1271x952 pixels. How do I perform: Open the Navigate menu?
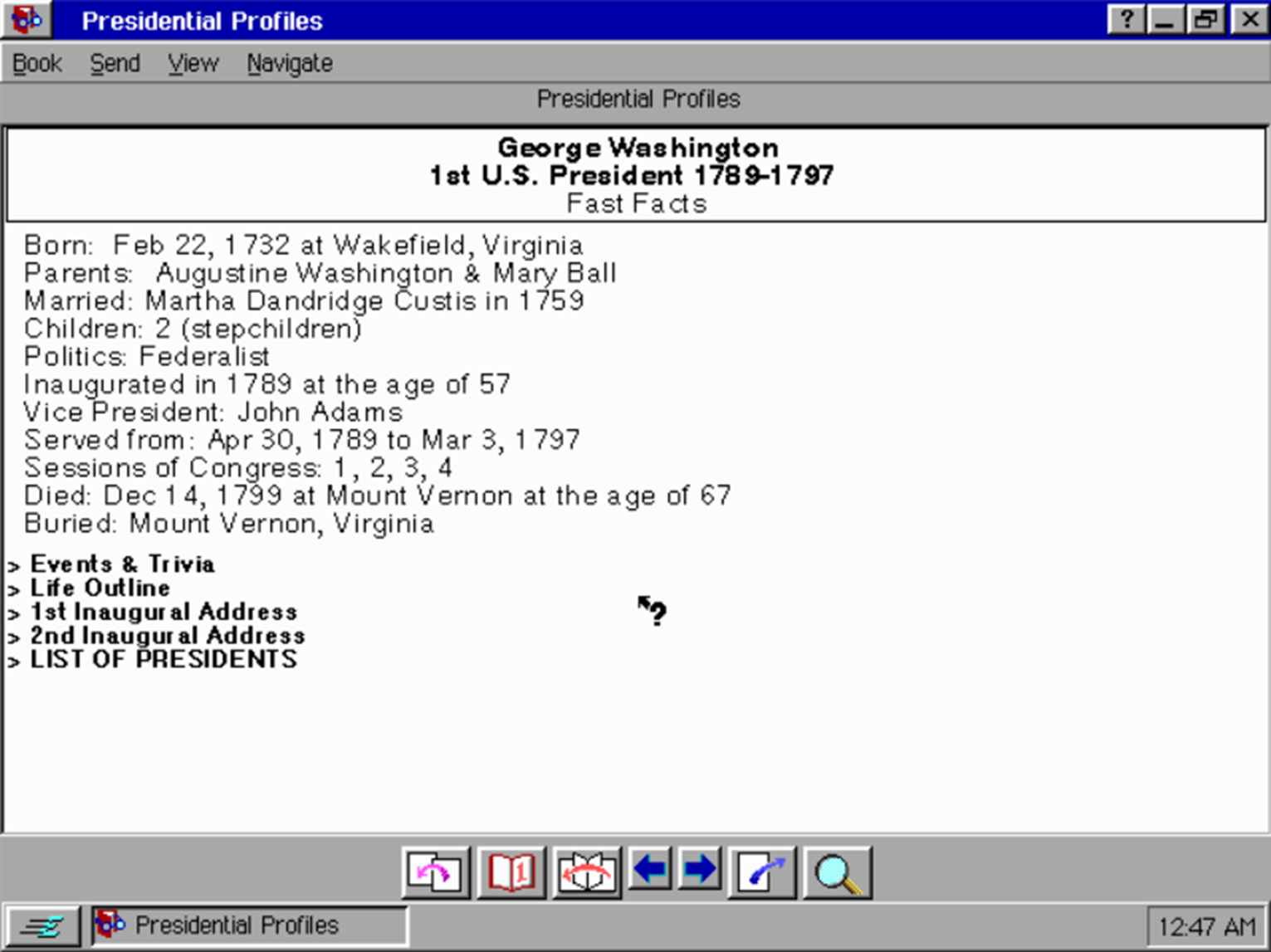coord(290,63)
